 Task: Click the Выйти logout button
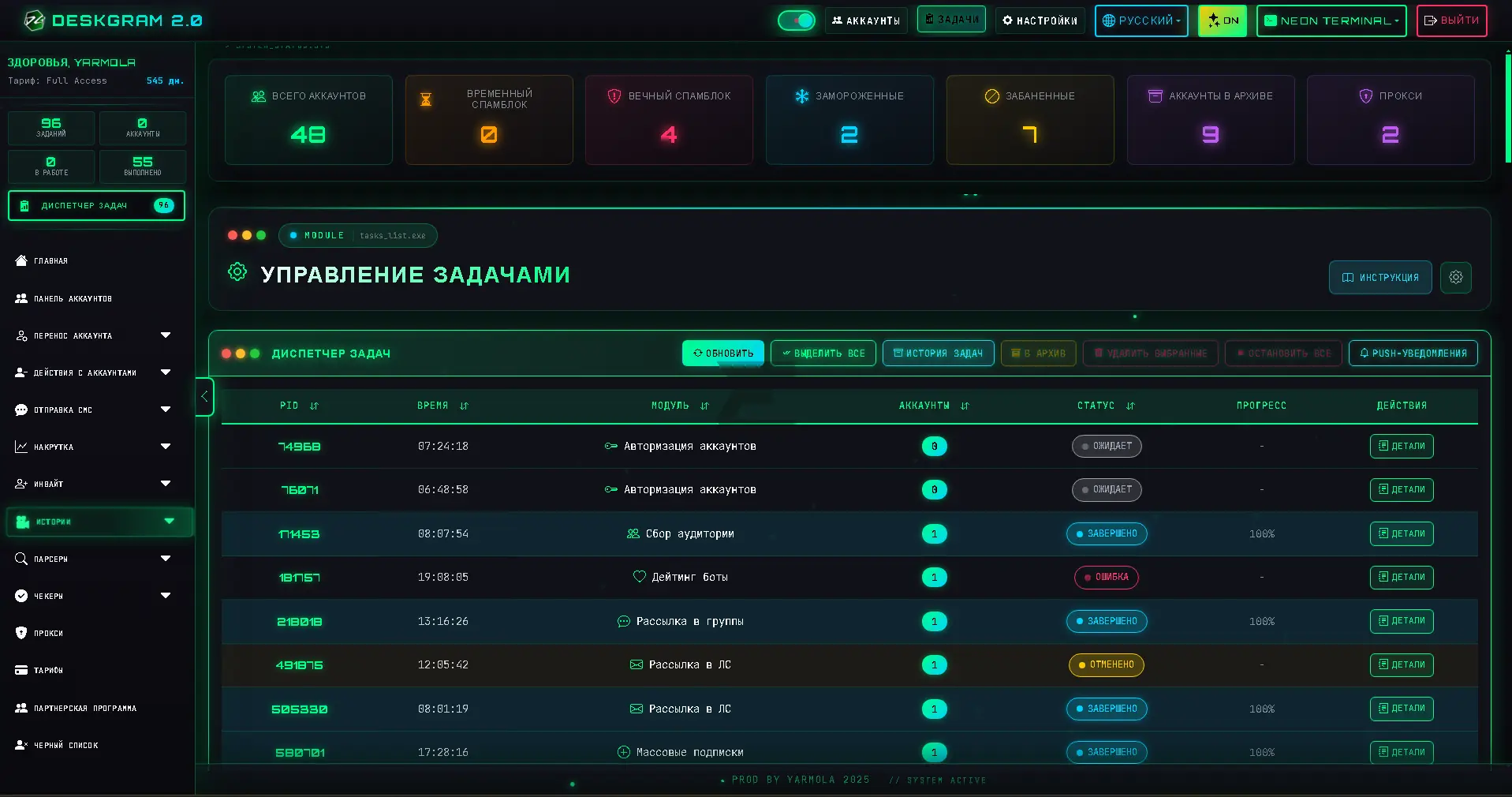point(1452,21)
